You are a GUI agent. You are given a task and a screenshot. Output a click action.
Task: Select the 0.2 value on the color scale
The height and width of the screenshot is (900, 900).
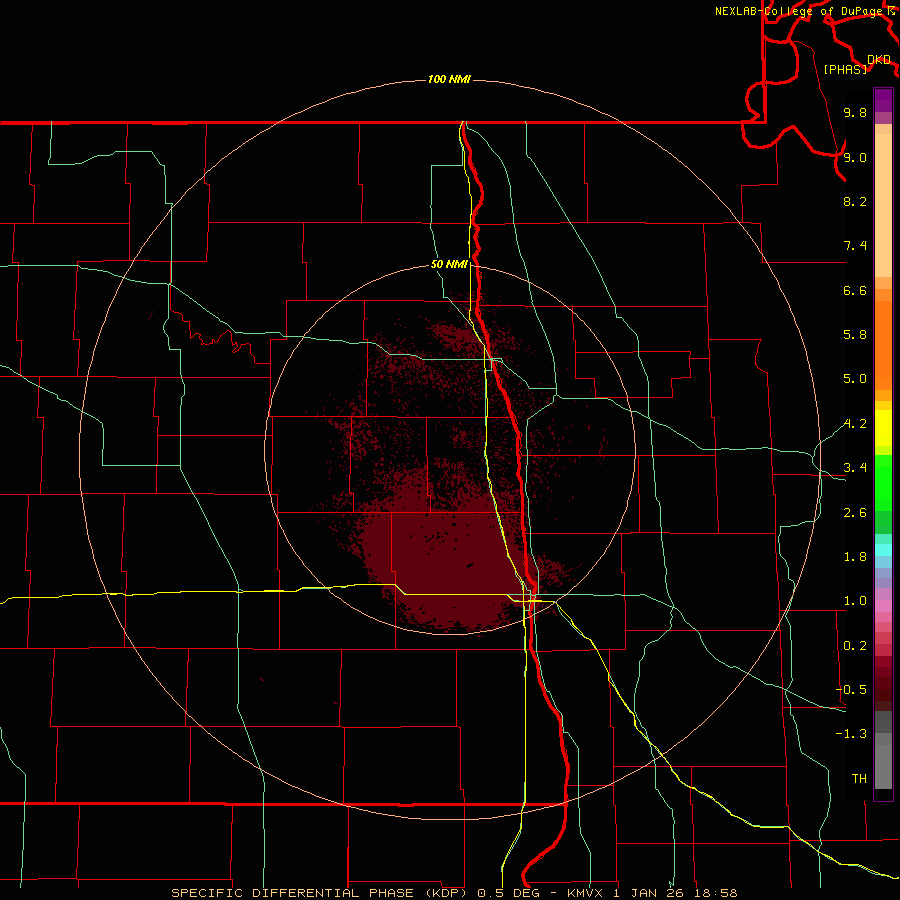855,646
